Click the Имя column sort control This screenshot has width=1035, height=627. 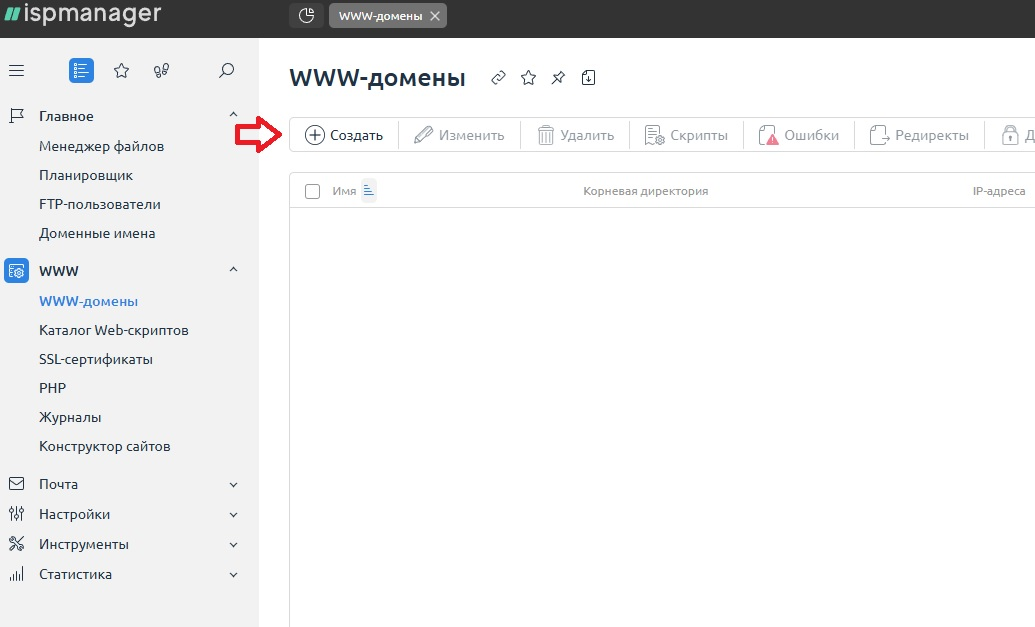coord(366,190)
